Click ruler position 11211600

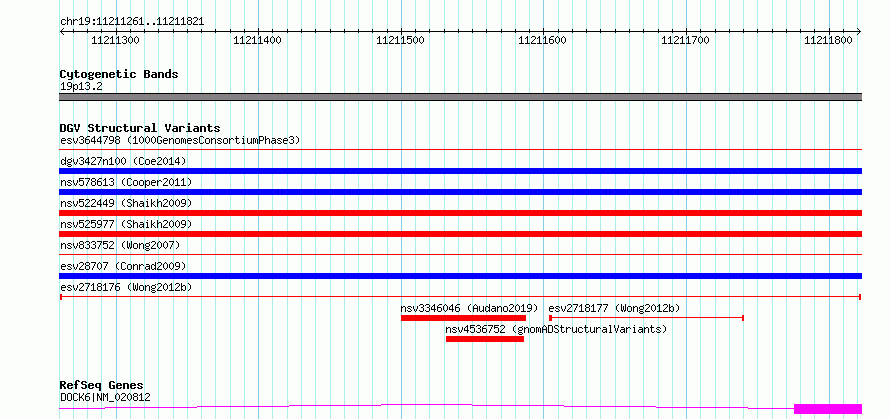543,40
